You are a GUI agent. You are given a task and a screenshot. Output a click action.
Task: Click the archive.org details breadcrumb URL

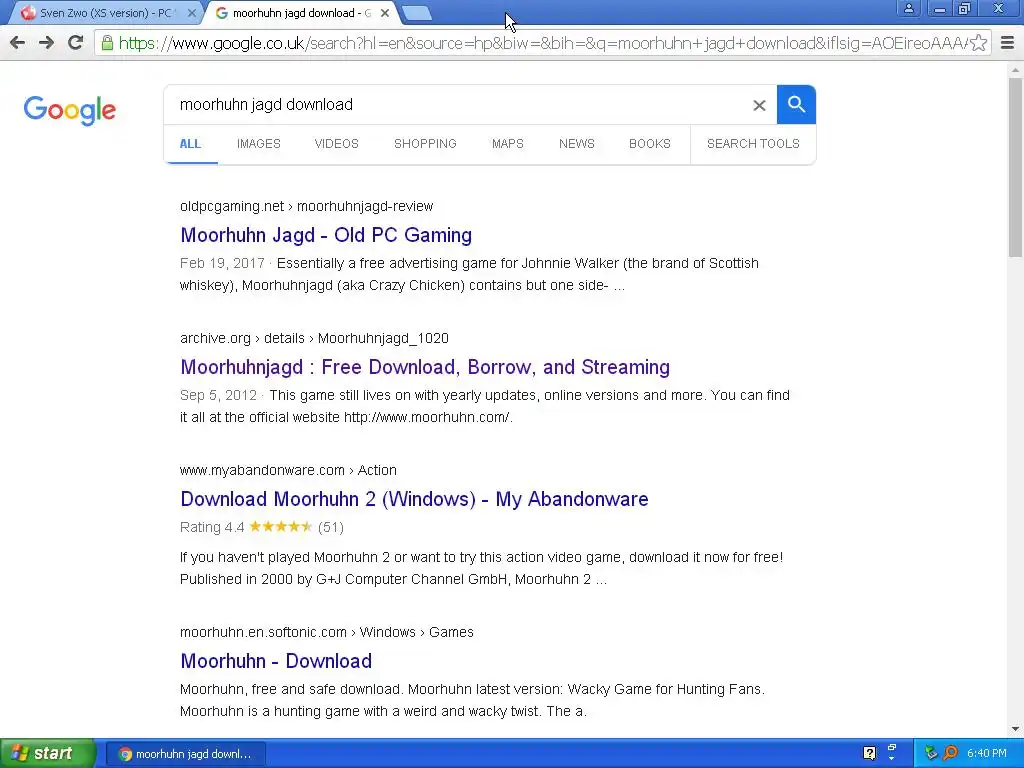tap(314, 338)
